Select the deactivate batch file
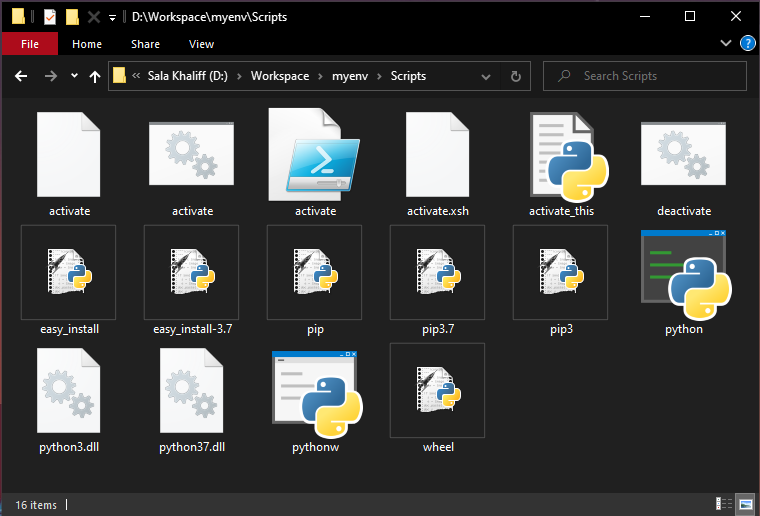The height and width of the screenshot is (516, 760). click(x=683, y=154)
